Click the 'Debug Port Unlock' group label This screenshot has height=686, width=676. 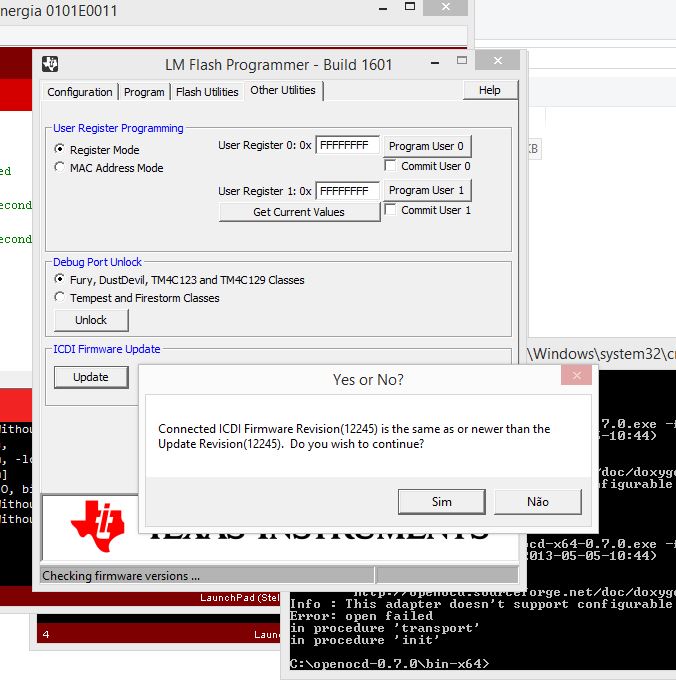click(97, 262)
